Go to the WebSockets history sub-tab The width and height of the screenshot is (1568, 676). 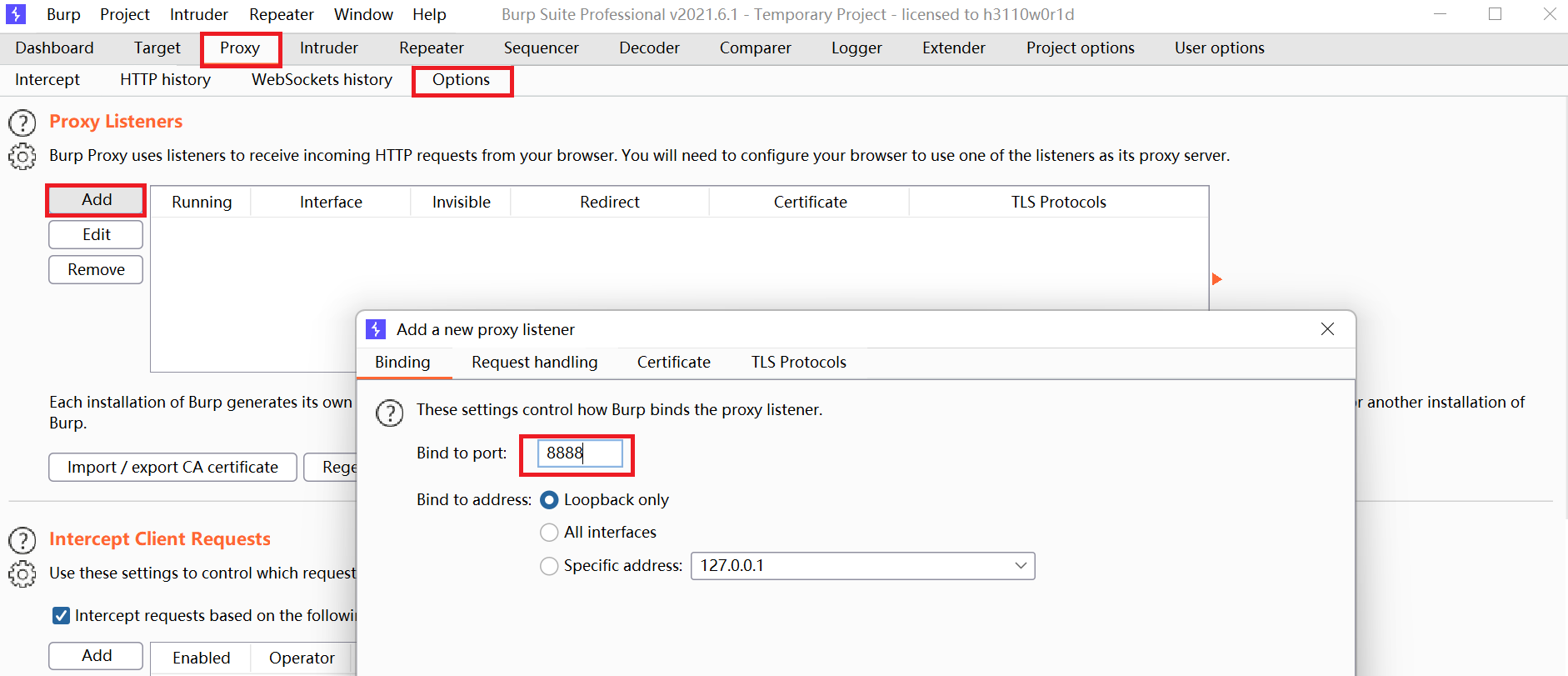[322, 80]
